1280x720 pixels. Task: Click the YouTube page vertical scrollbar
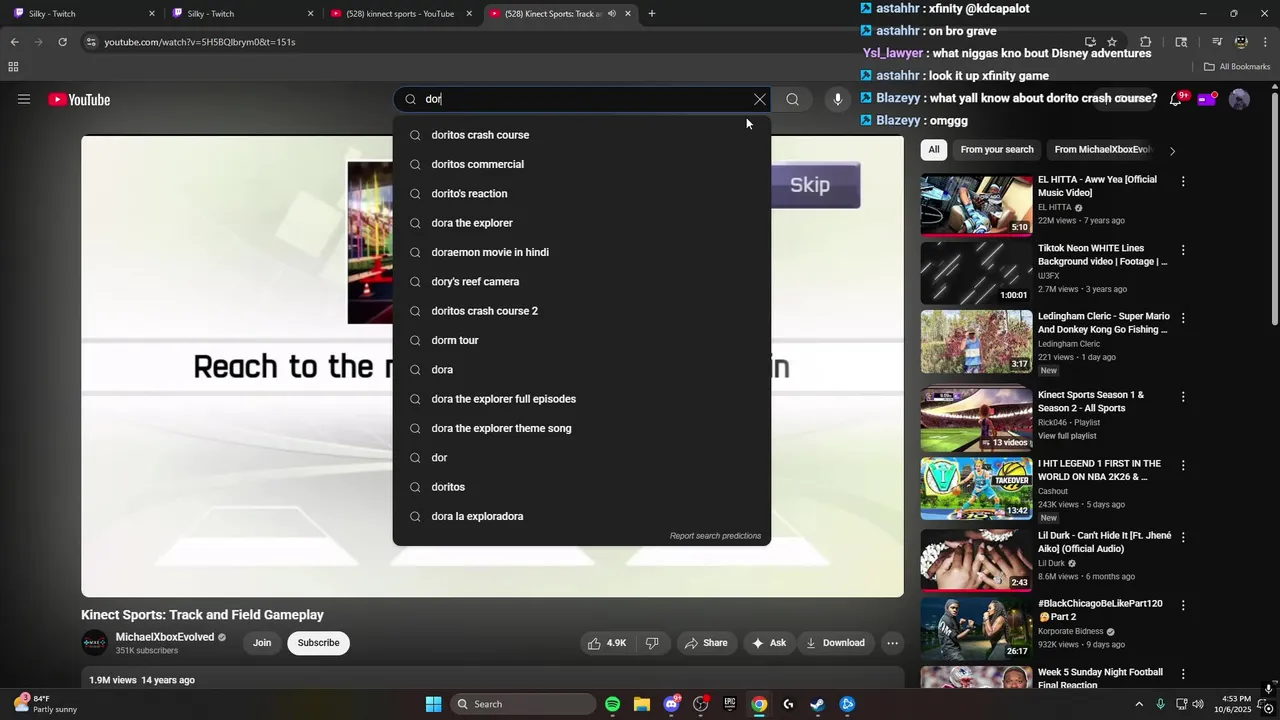(1274, 210)
